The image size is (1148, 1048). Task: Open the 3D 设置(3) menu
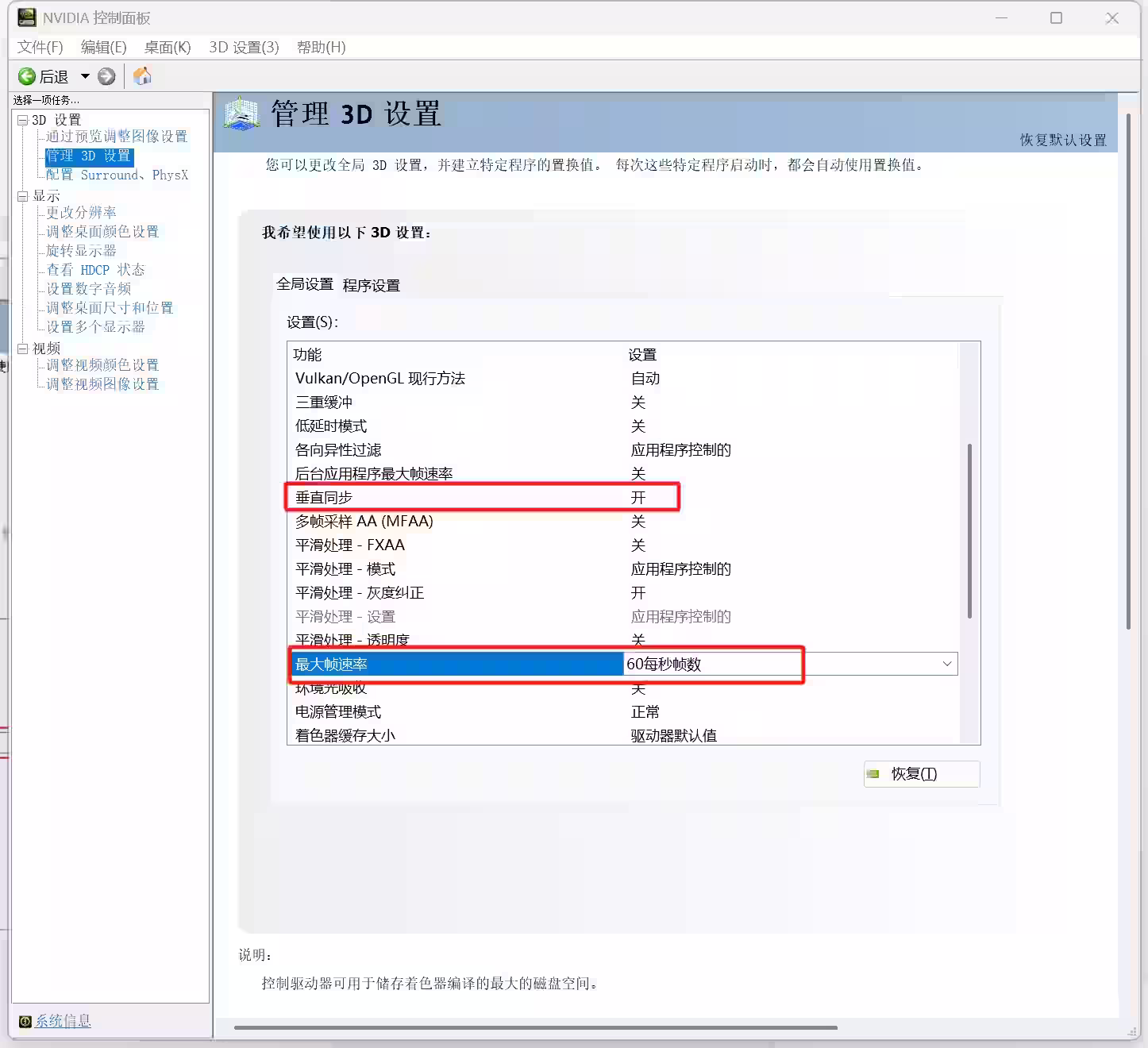click(x=244, y=47)
